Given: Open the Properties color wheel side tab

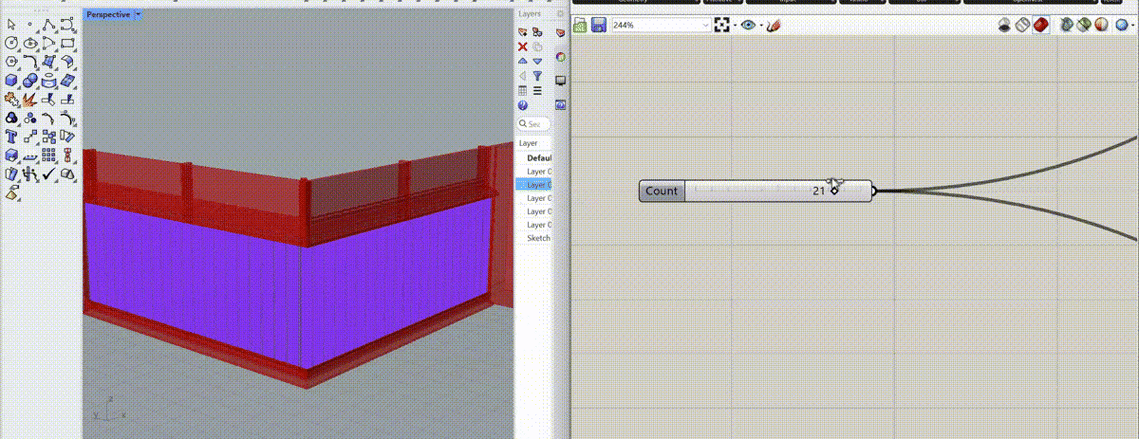Looking at the screenshot, I should [561, 57].
